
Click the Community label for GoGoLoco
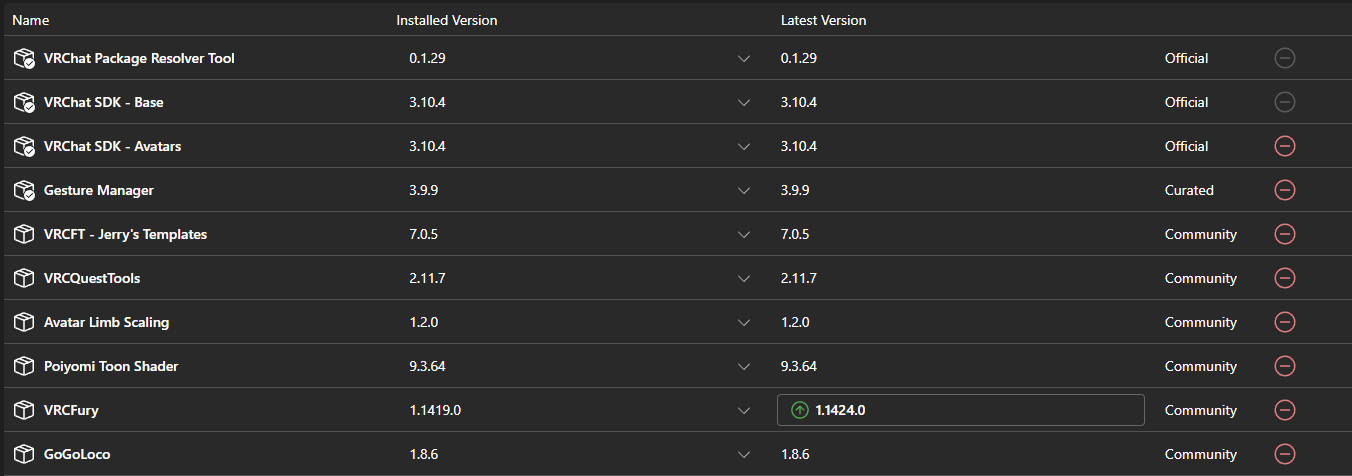[1201, 454]
